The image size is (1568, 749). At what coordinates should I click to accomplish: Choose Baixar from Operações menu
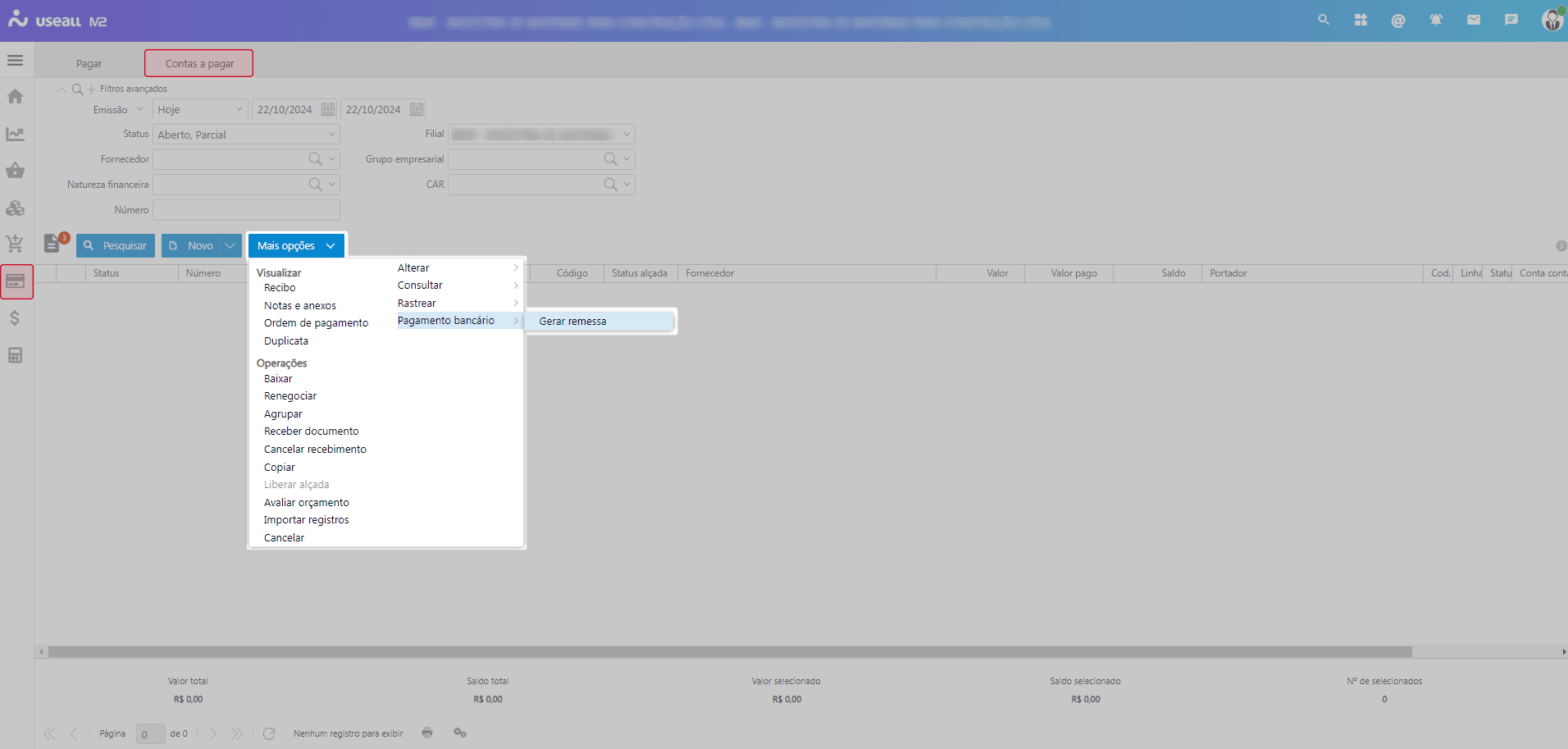(278, 379)
